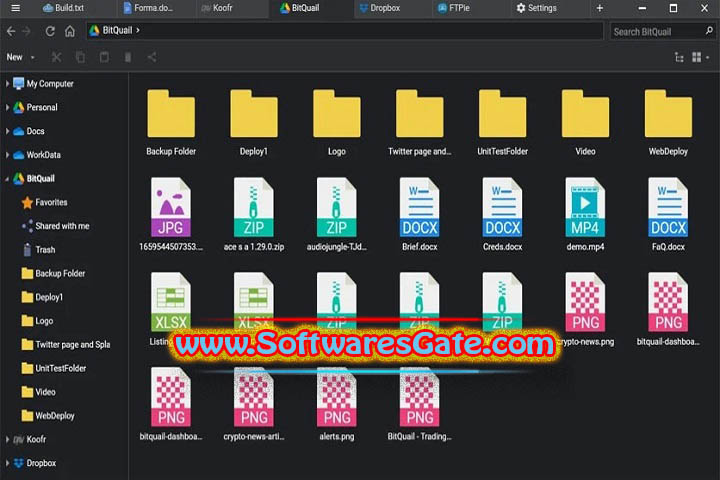
Task: Open the hamburger menu icon
Action: [15, 8]
